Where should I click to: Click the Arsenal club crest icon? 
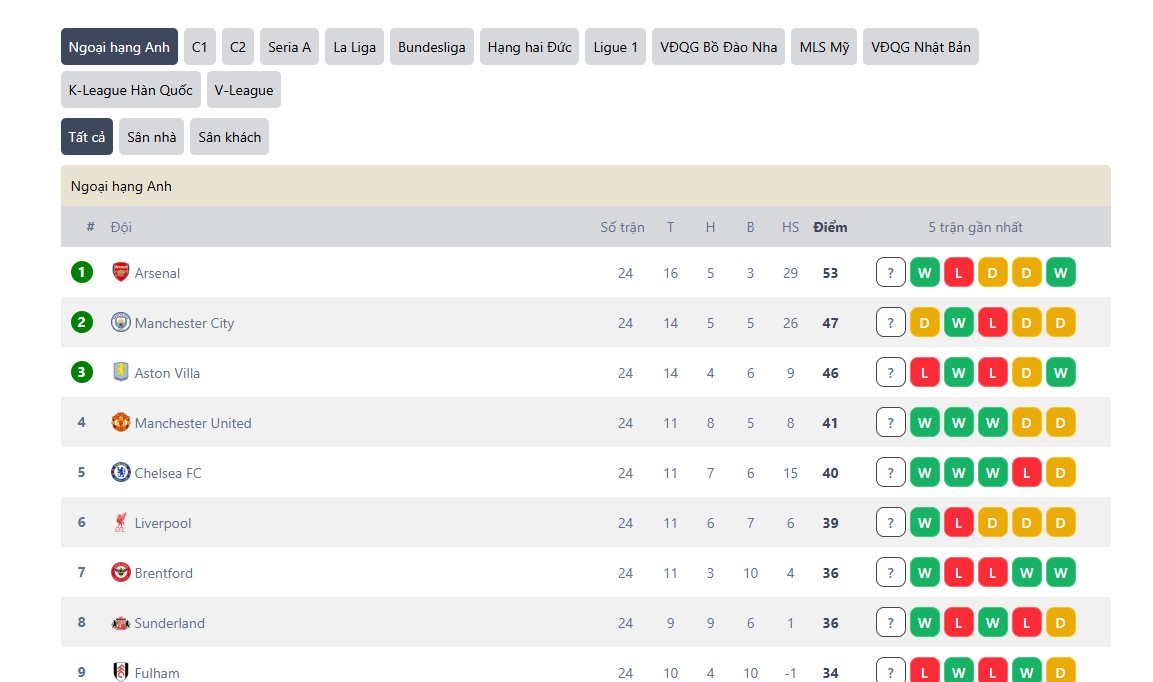point(120,272)
